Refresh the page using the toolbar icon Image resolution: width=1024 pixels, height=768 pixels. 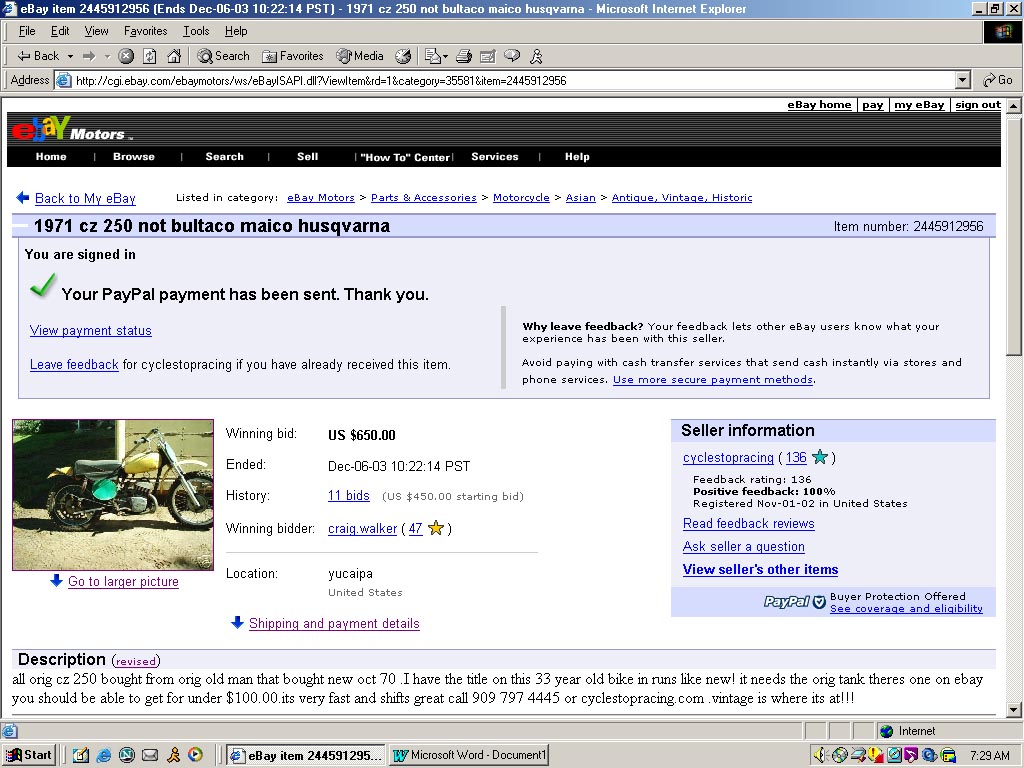pyautogui.click(x=150, y=56)
